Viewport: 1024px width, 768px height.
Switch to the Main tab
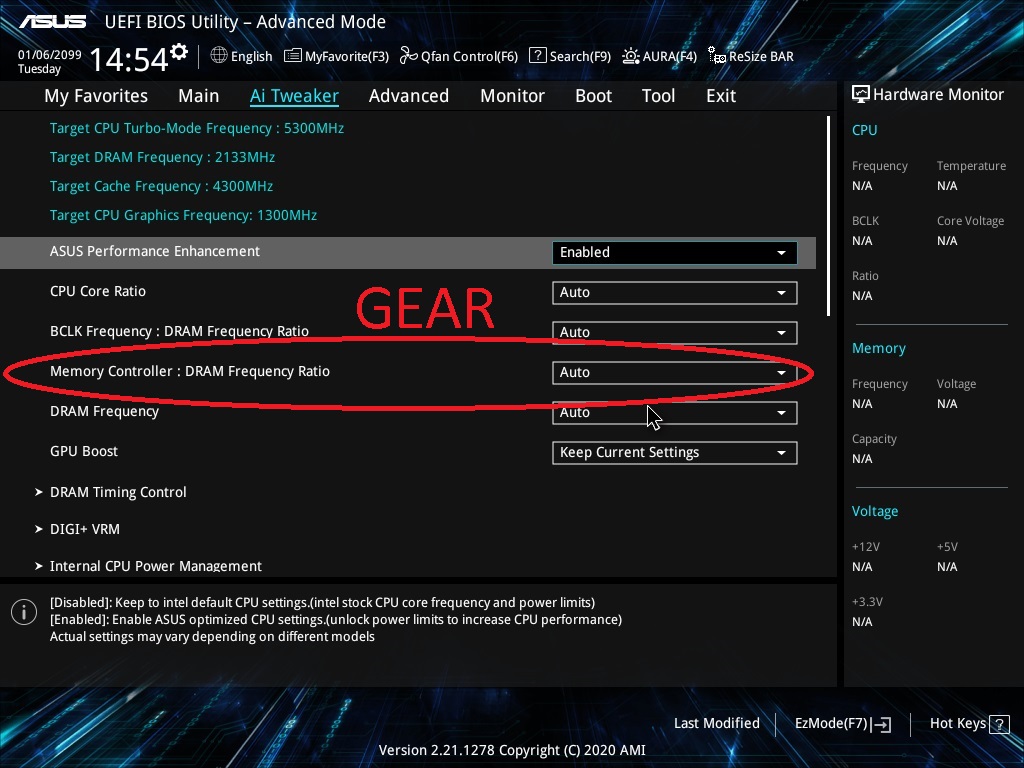click(199, 96)
